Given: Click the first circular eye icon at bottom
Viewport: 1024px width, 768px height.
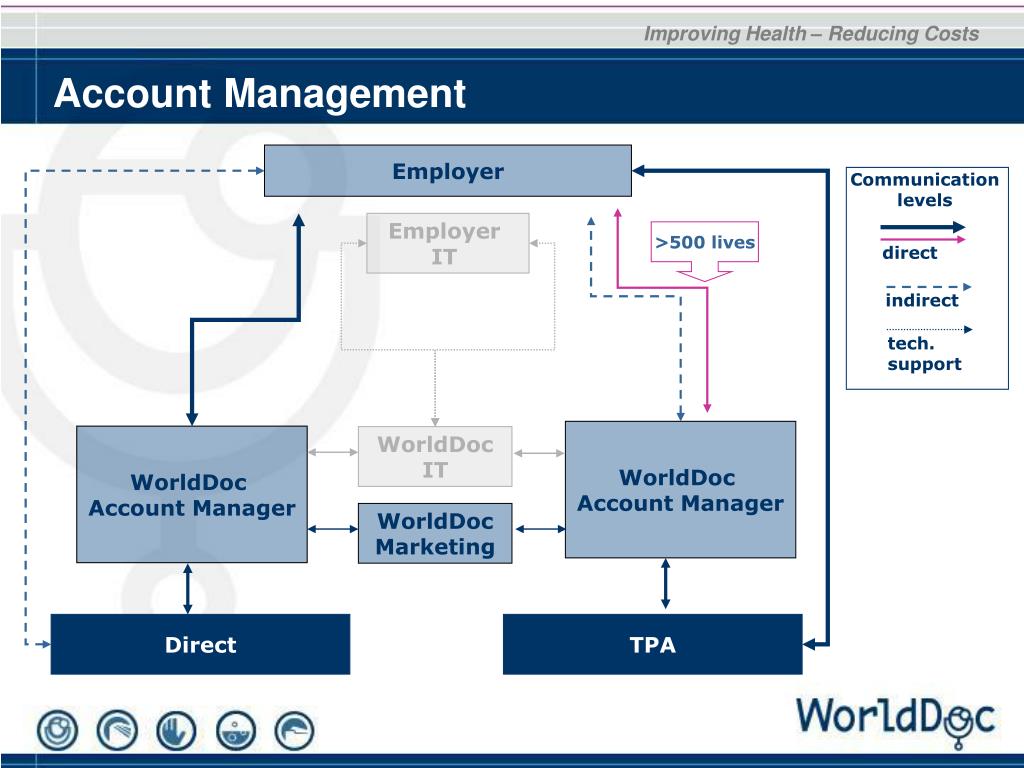Looking at the screenshot, I should pos(57,730).
